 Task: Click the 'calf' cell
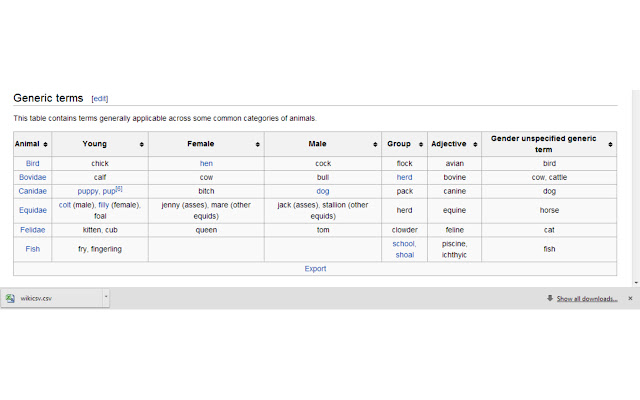click(100, 177)
